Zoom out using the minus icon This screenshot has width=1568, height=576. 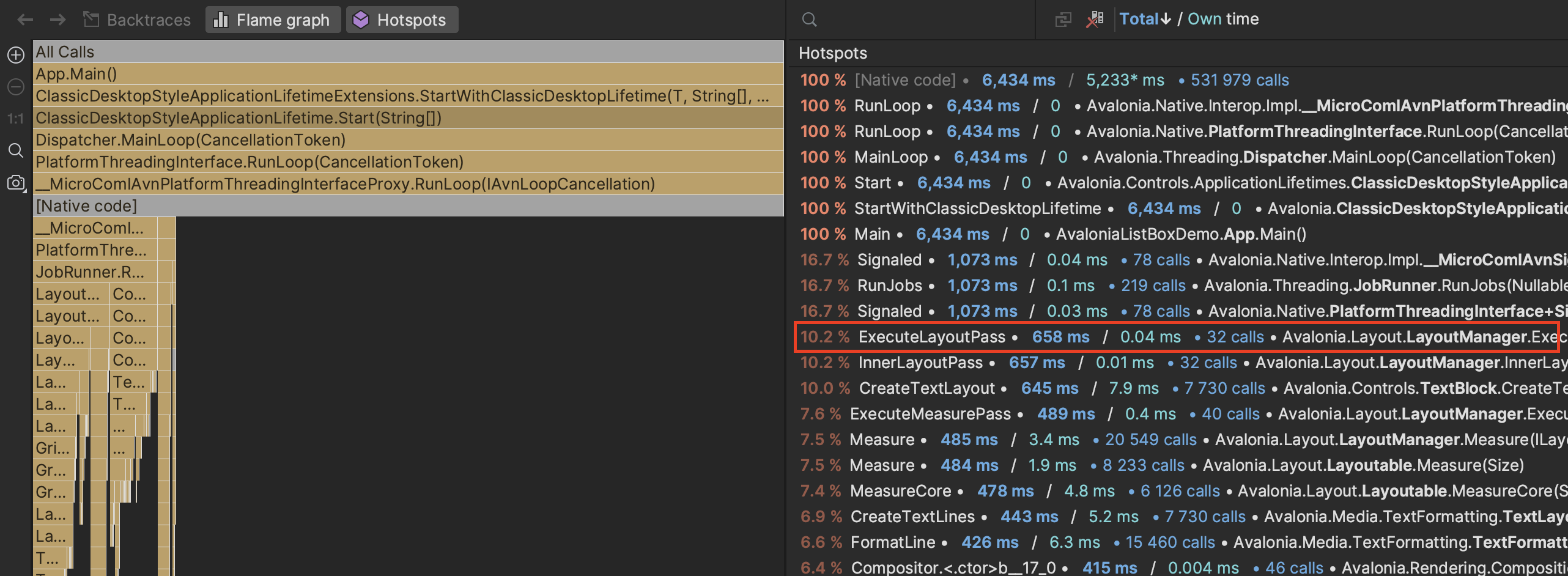tap(15, 86)
